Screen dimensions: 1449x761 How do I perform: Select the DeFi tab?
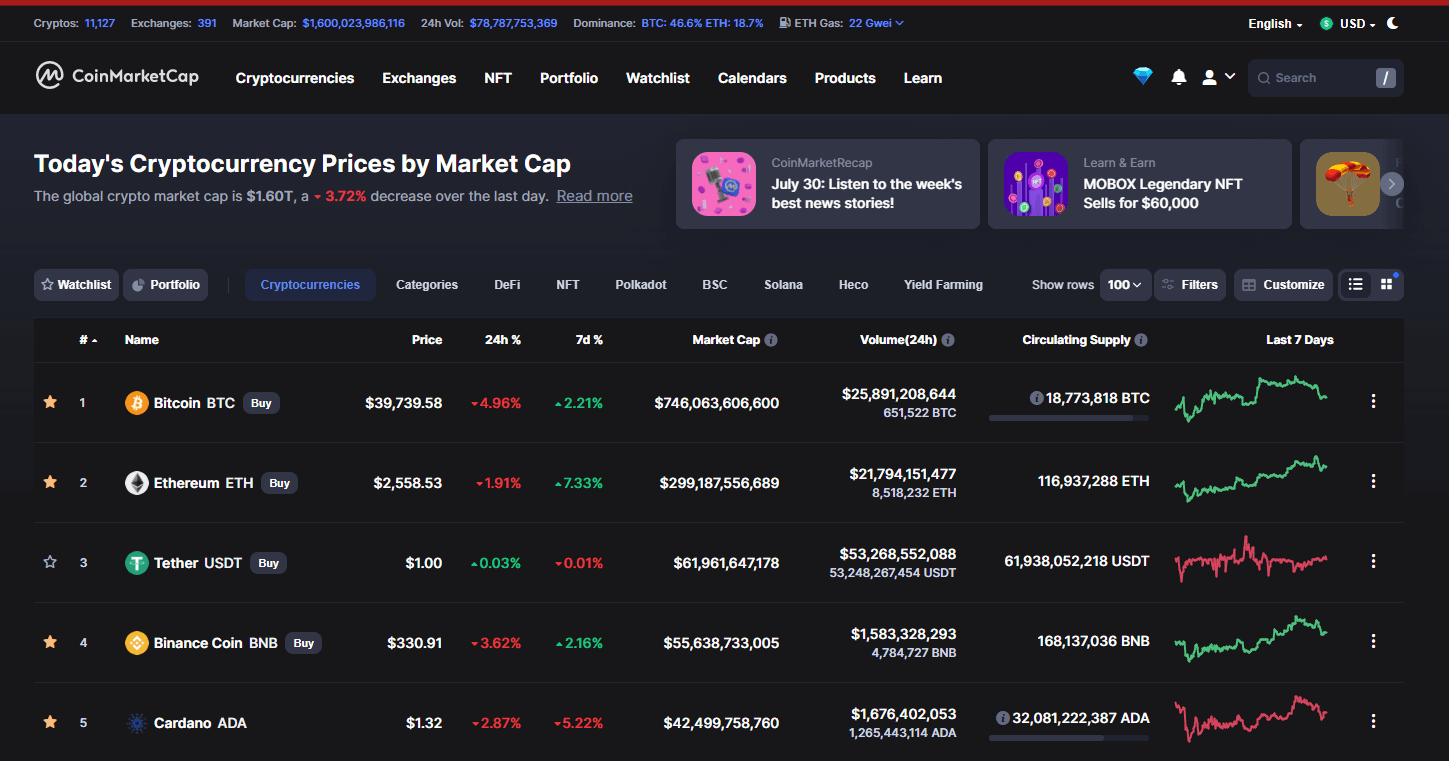pos(507,285)
